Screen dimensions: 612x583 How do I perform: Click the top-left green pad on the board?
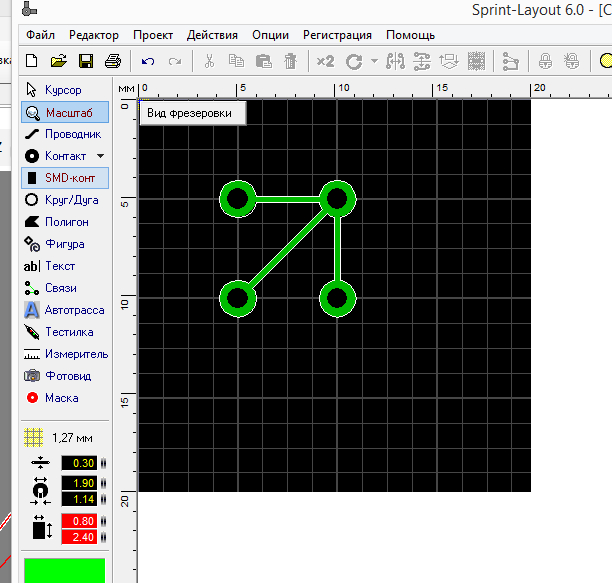click(x=238, y=199)
